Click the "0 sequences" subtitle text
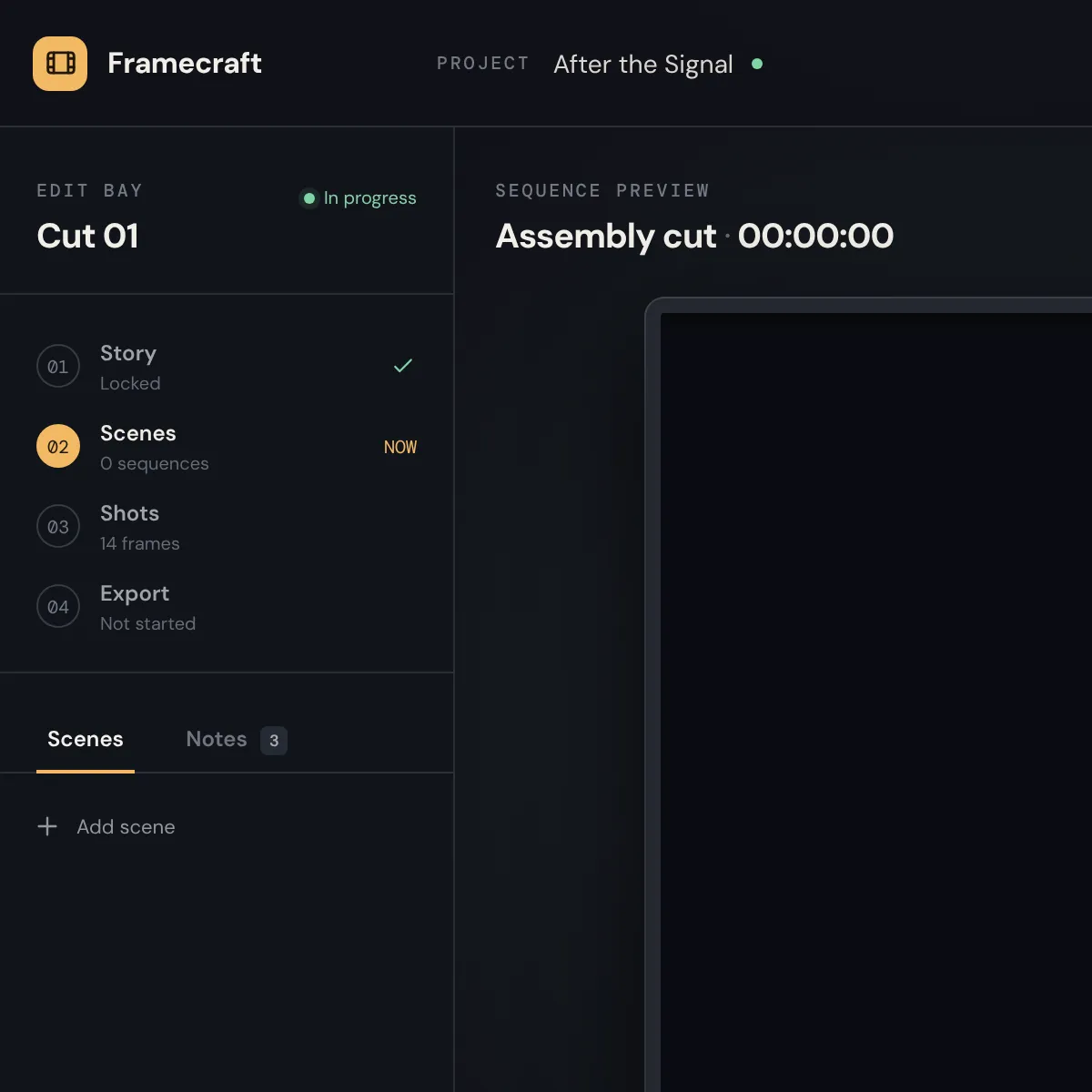This screenshot has width=1092, height=1092. pyautogui.click(x=155, y=463)
